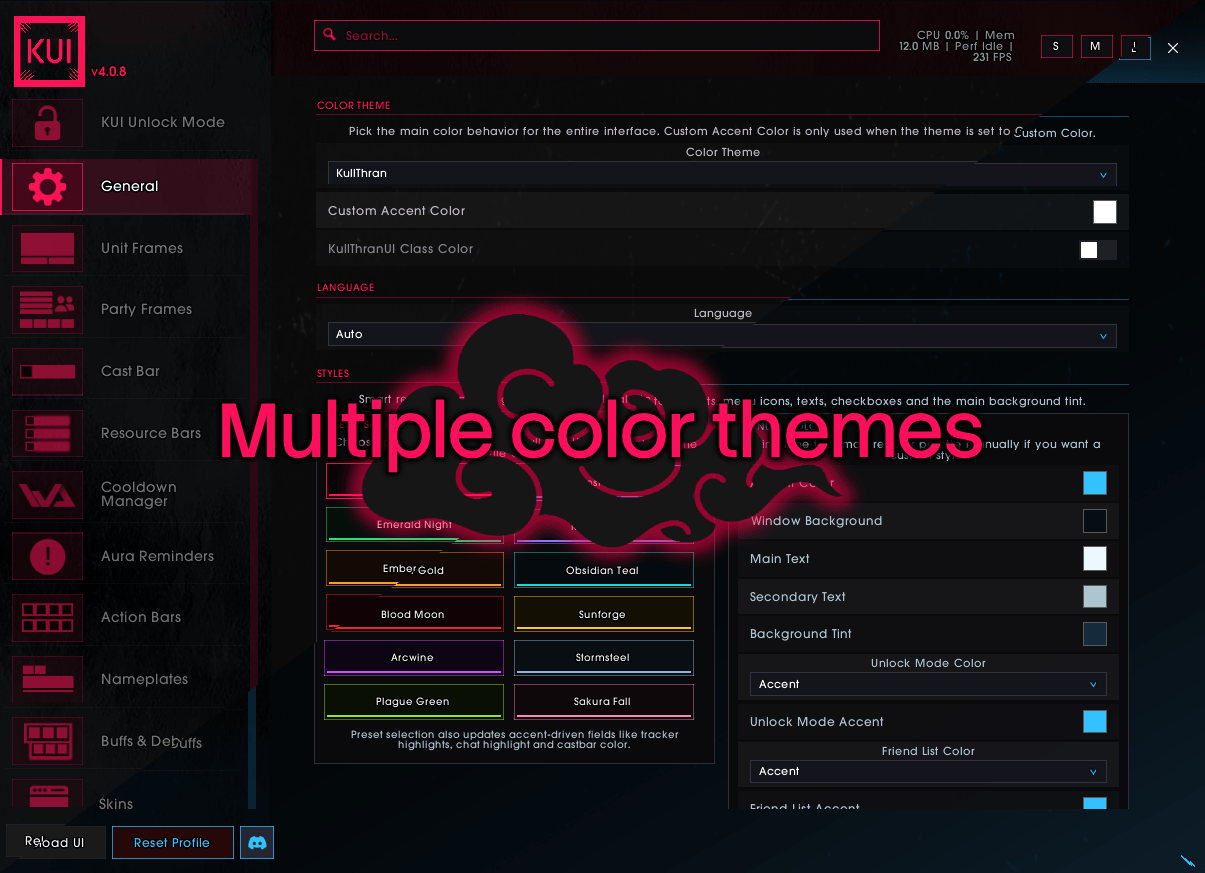The image size is (1205, 873).
Task: Select the Ember Gold preset
Action: [x=414, y=570]
